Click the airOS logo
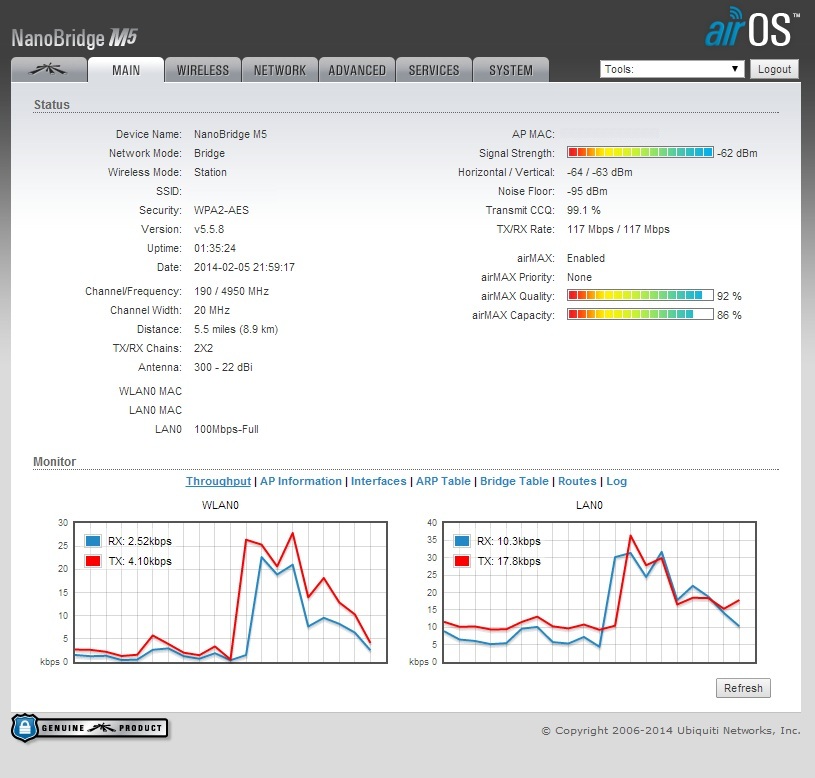Image resolution: width=815 pixels, height=778 pixels. [x=752, y=27]
